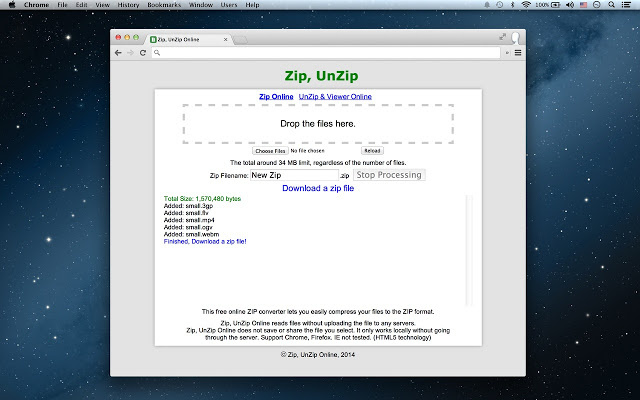Close the Zip, UnZip Online tab

226,39
